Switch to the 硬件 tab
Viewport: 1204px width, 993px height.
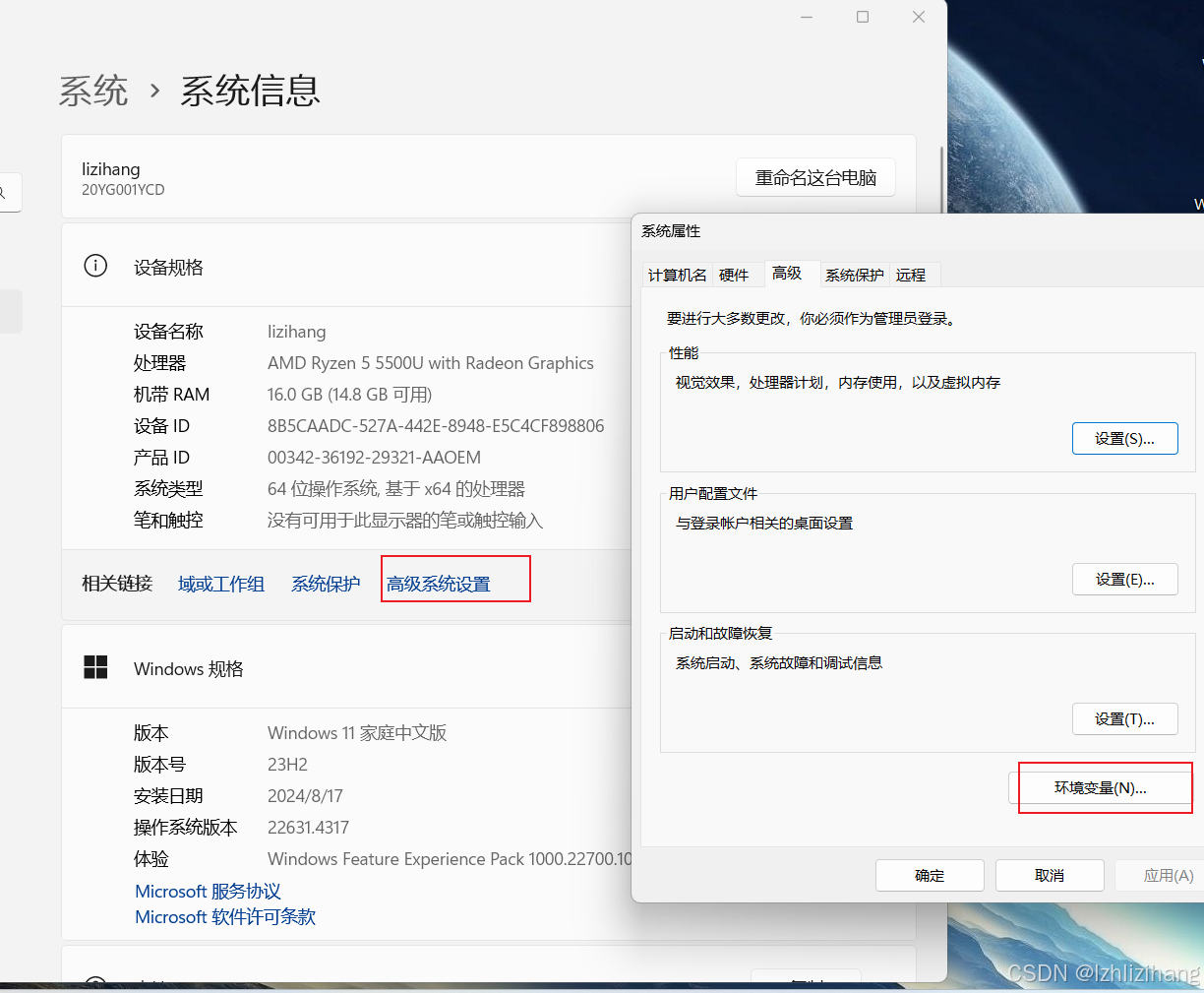pyautogui.click(x=734, y=275)
